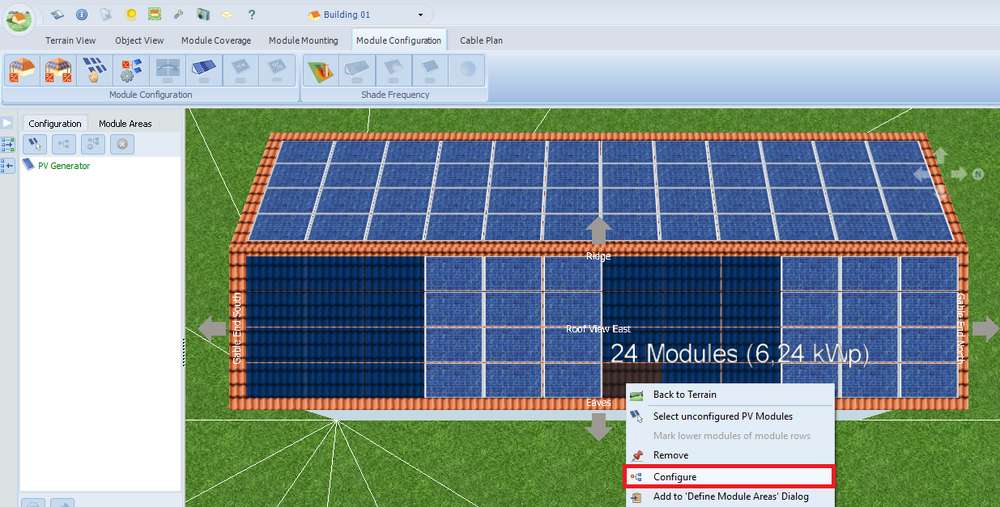Click the mounted solar module ribbon icon

point(203,70)
